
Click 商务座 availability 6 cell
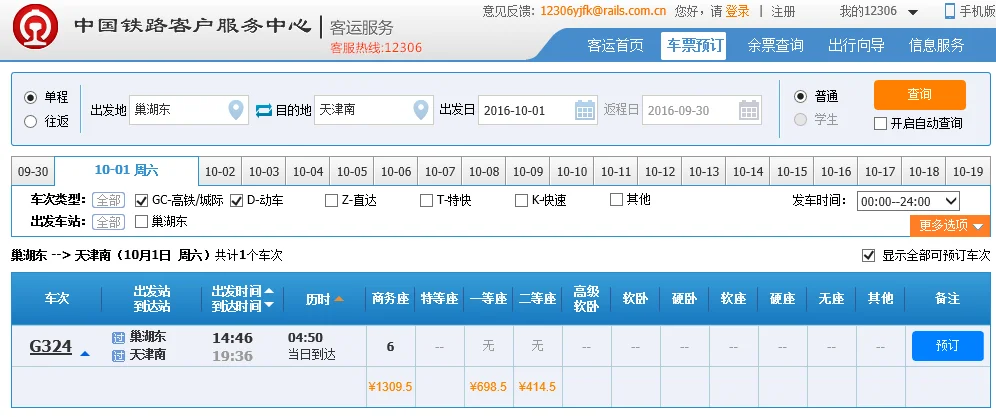(391, 347)
